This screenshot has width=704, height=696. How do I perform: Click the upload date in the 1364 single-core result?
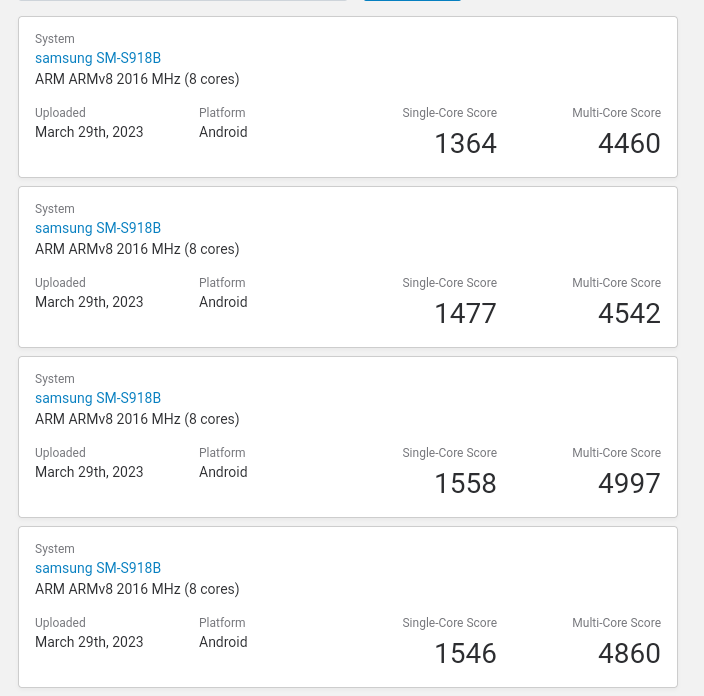[x=89, y=132]
